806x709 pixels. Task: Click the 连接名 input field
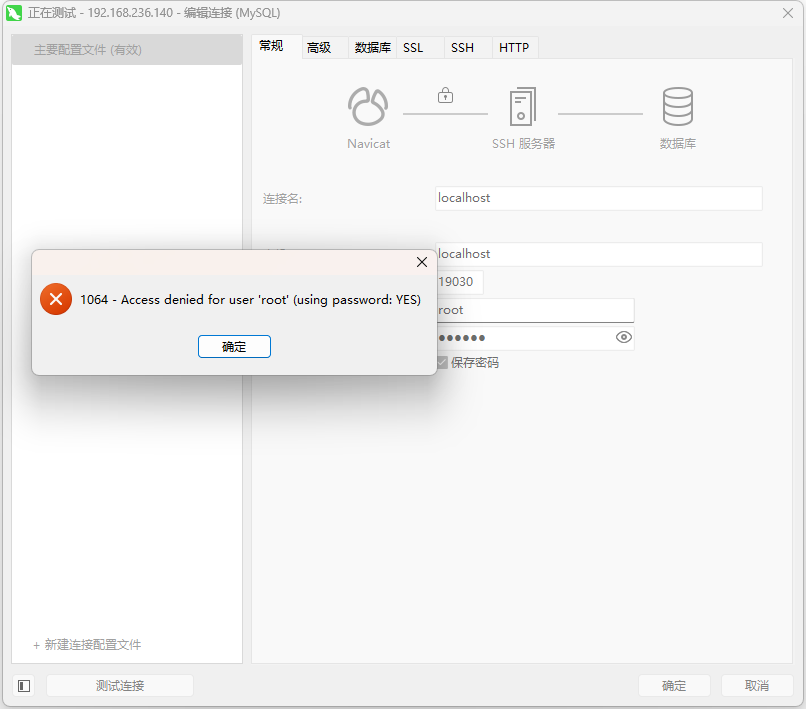tap(598, 198)
